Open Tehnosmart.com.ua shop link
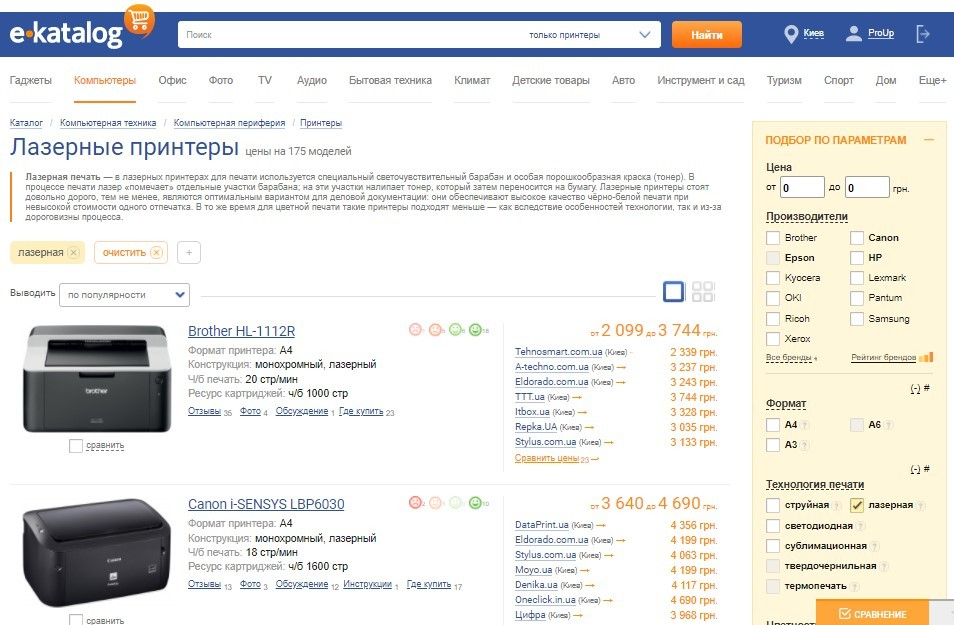Viewport: 954px width, 625px height. pos(559,352)
